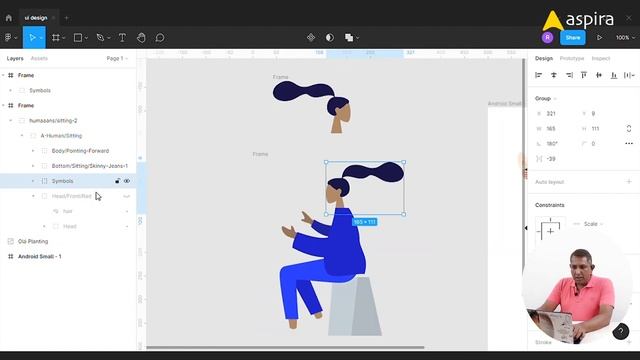Open the shape tools dropdown arrow
This screenshot has width=640, height=360.
(x=86, y=38)
